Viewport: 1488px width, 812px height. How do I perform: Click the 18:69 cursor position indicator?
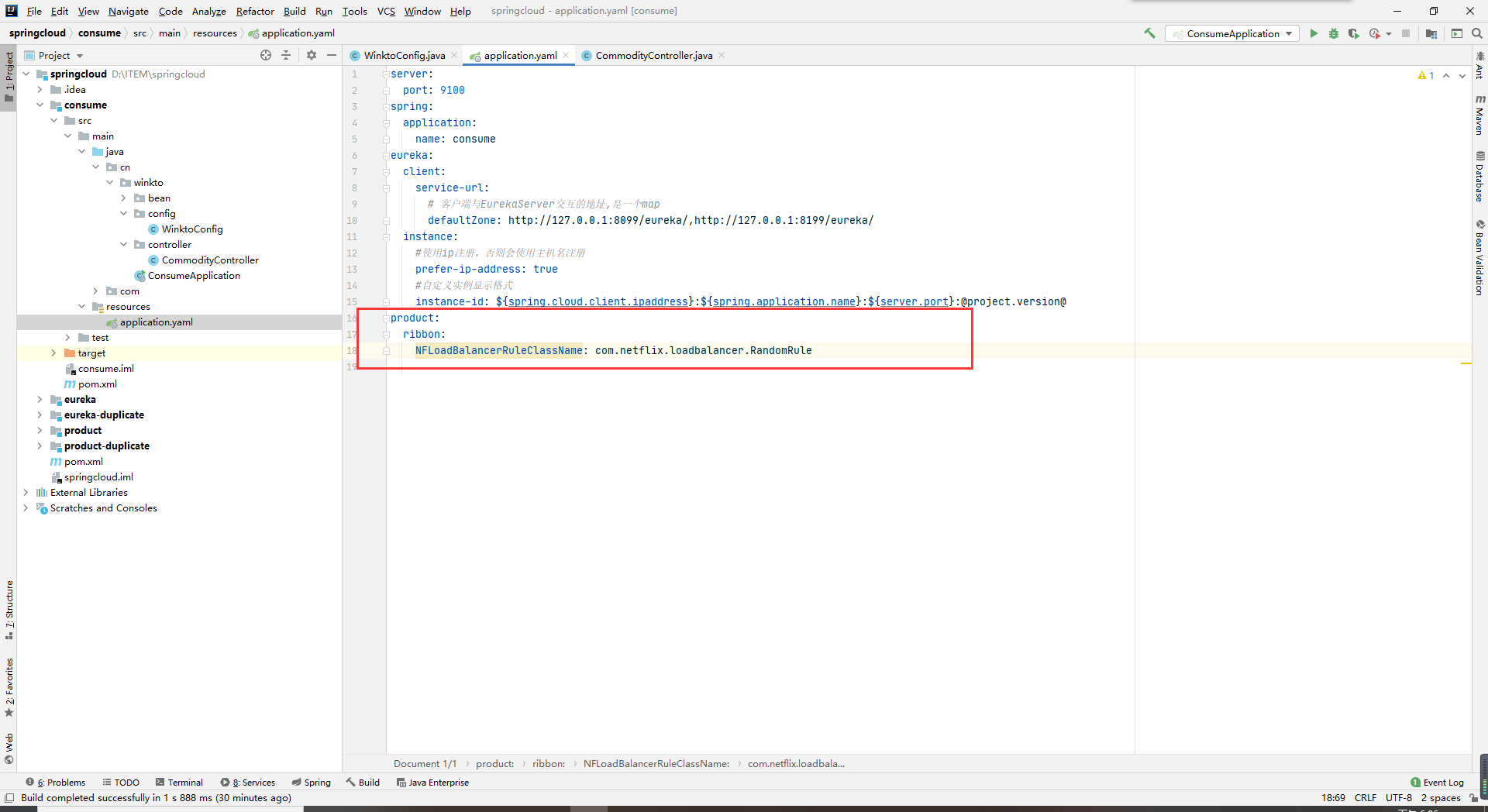(x=1333, y=798)
